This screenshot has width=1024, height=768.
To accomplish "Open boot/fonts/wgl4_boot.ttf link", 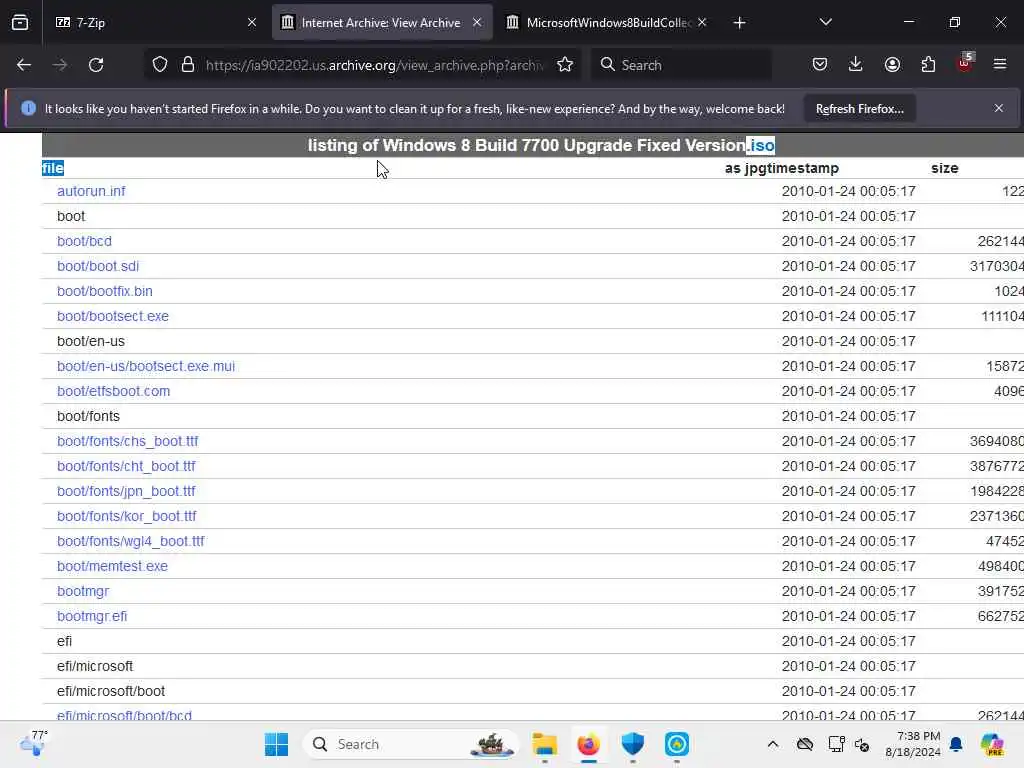I will tap(131, 541).
